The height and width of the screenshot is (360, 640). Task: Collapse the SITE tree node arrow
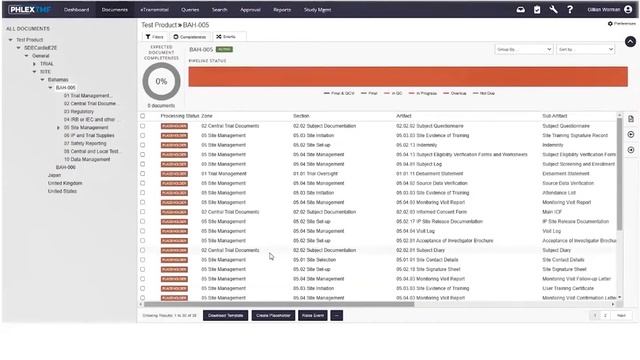(x=34, y=72)
